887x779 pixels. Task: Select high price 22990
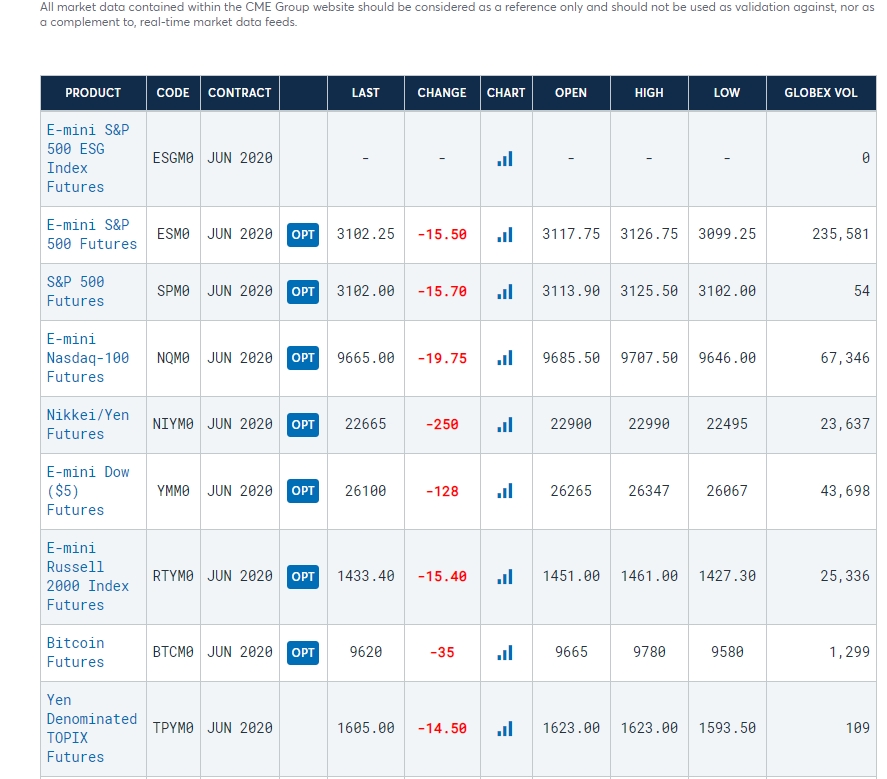tap(649, 424)
